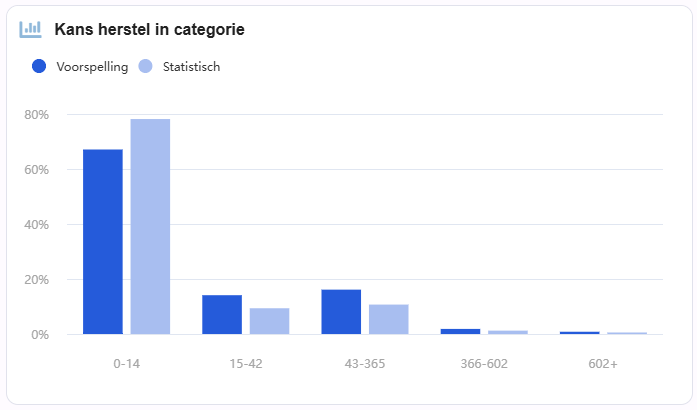Screen dimensions: 697x410
Task: Click the 80% y-axis label
Action: tap(36, 115)
